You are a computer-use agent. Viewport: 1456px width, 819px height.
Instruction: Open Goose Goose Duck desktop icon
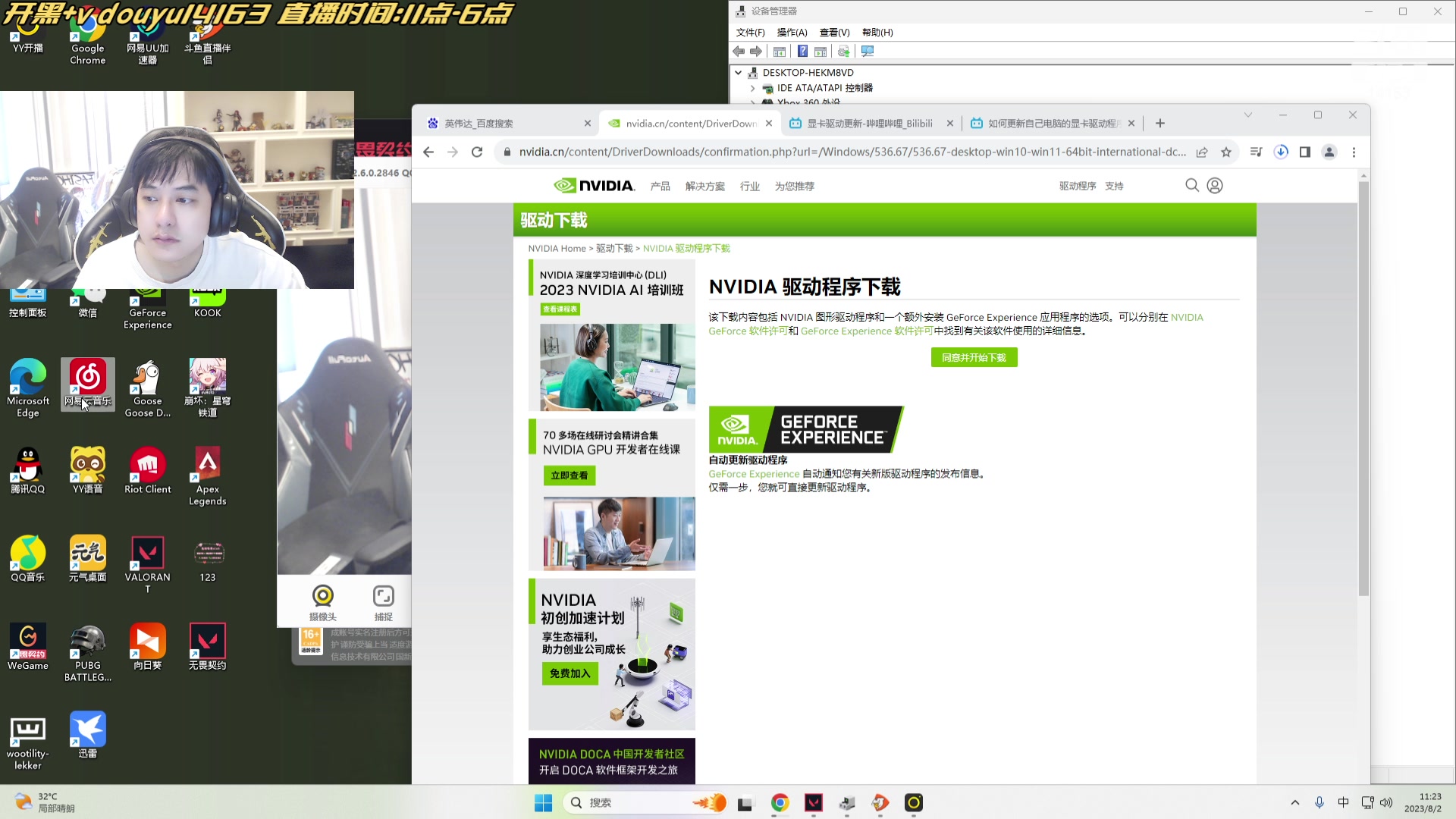click(x=148, y=388)
